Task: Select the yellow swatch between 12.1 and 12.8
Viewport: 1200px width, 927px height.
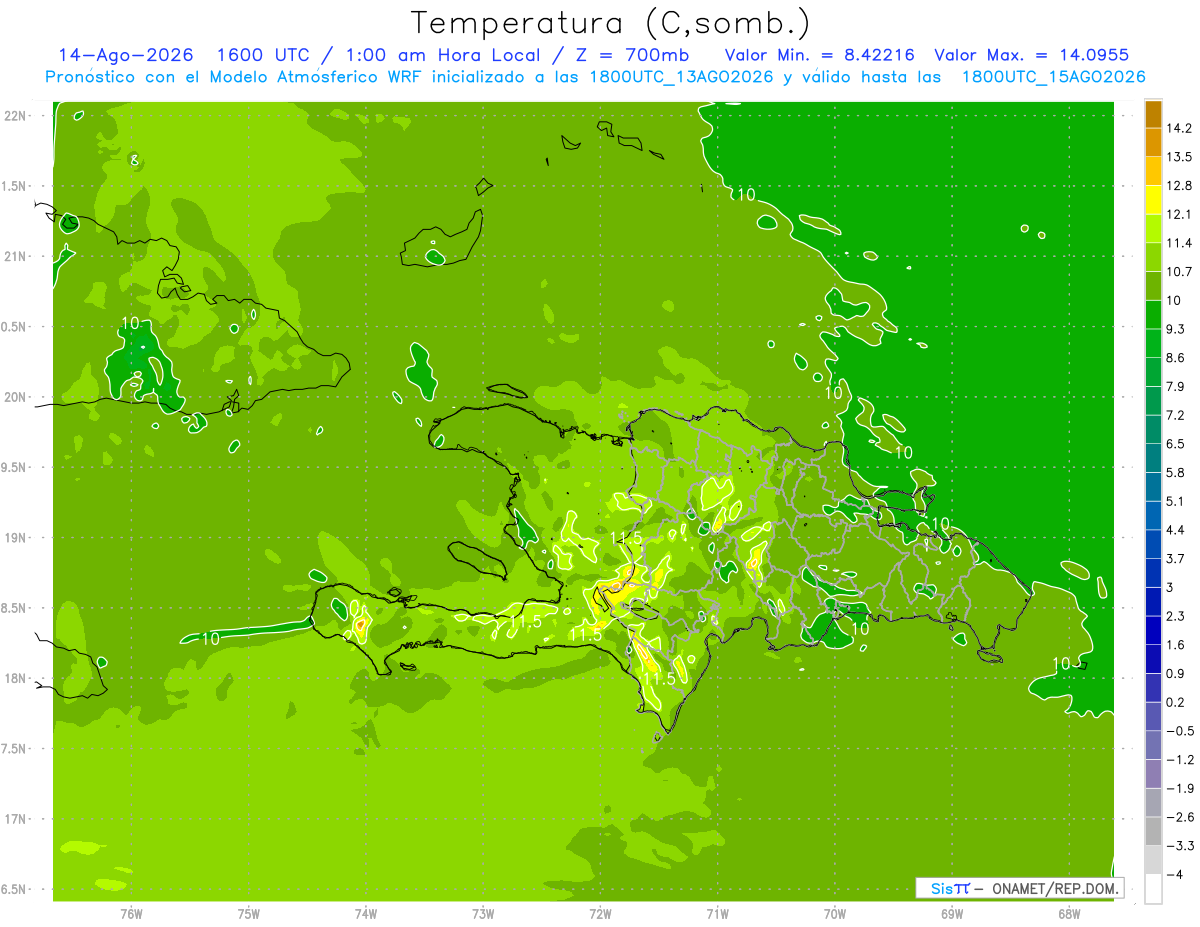Action: 1153,200
